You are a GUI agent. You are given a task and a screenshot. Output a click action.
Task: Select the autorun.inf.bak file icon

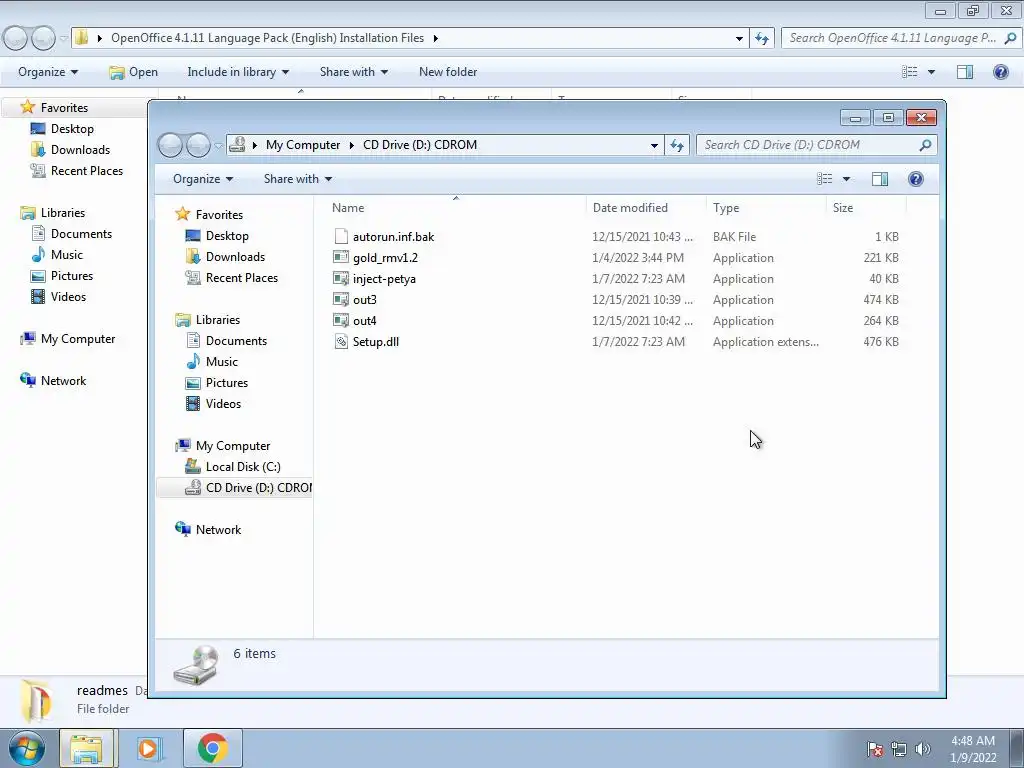[341, 236]
